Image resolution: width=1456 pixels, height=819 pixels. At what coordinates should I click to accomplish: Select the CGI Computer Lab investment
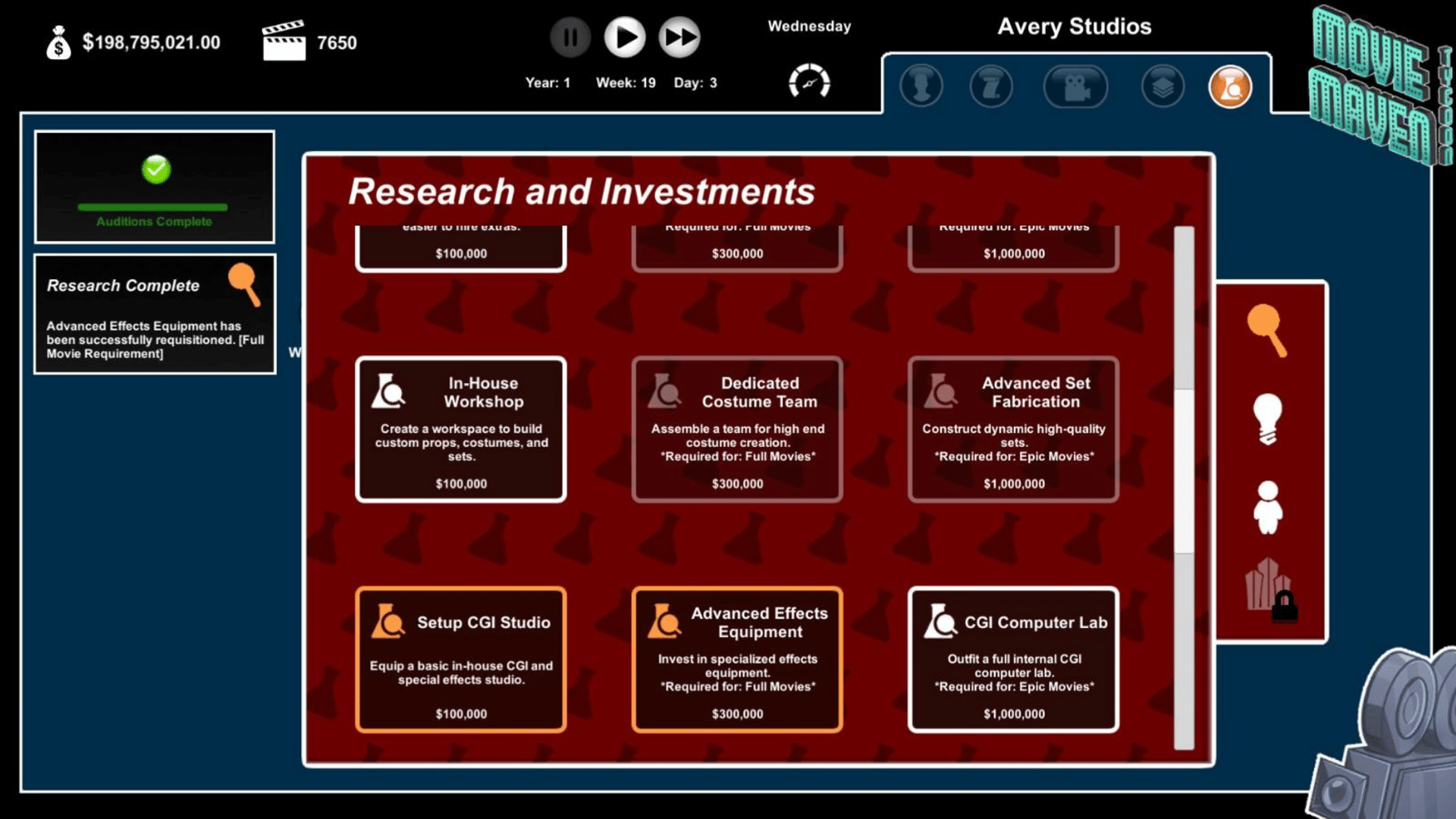[1013, 660]
